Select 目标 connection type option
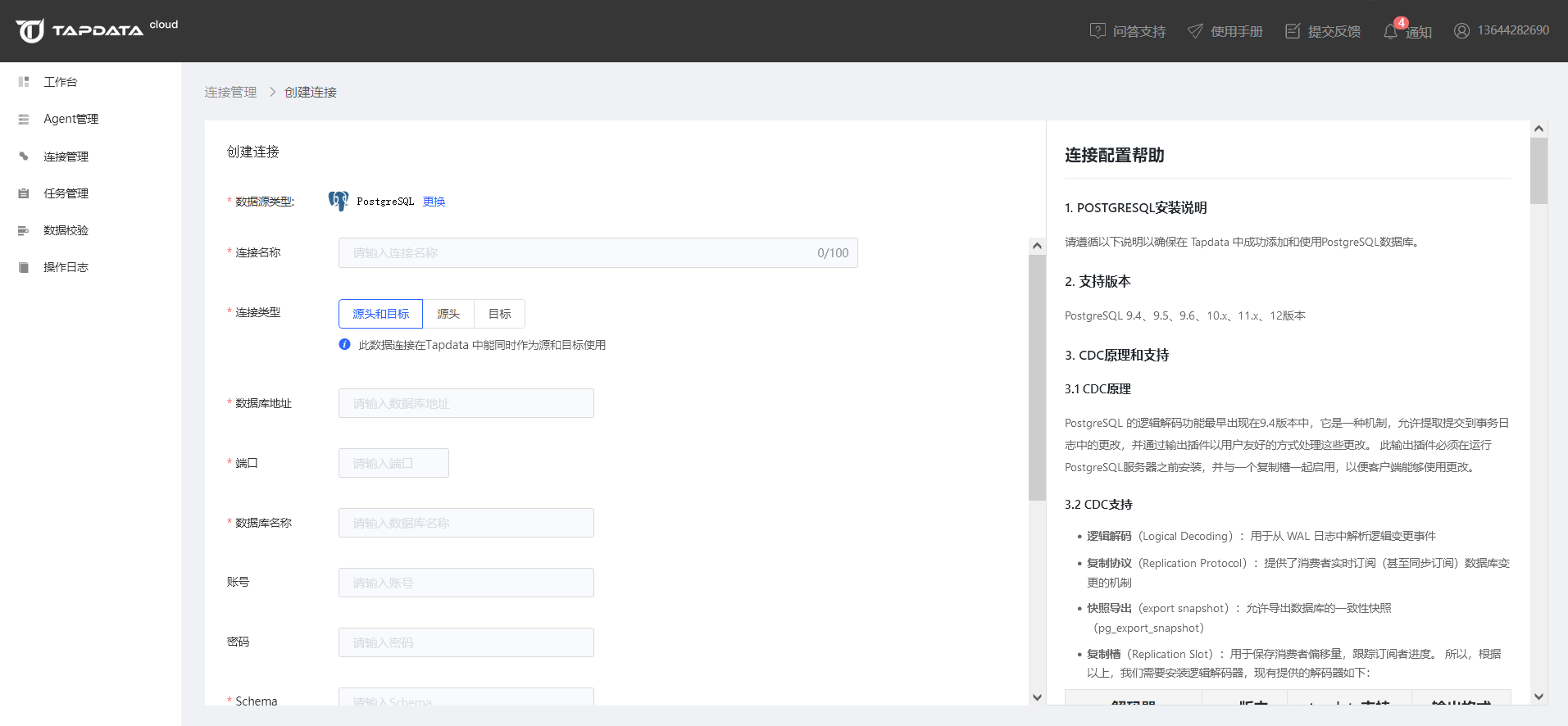Screen dimensions: 1568x726 click(x=499, y=314)
